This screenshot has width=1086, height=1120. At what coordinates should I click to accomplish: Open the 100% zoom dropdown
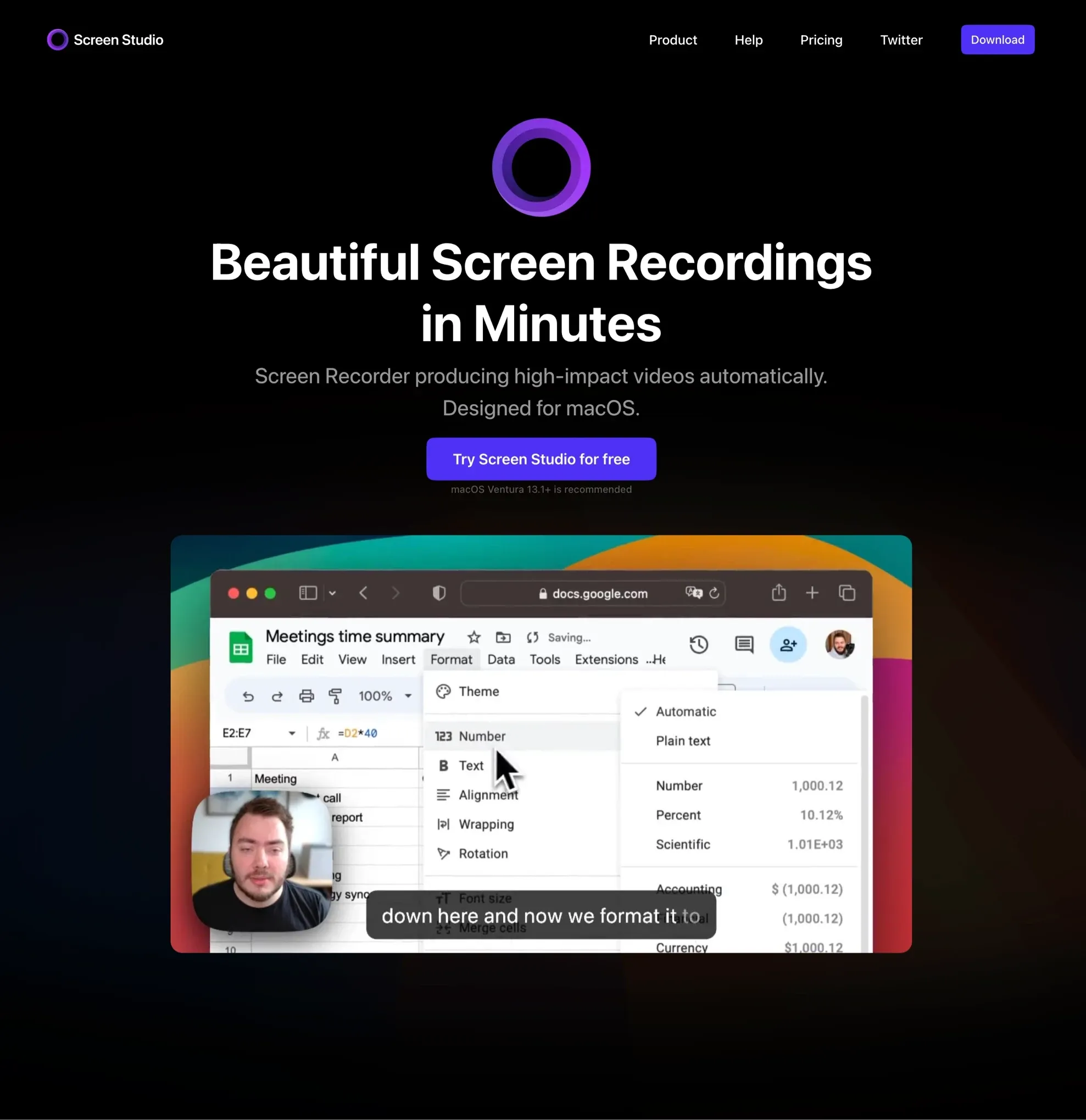coord(385,696)
